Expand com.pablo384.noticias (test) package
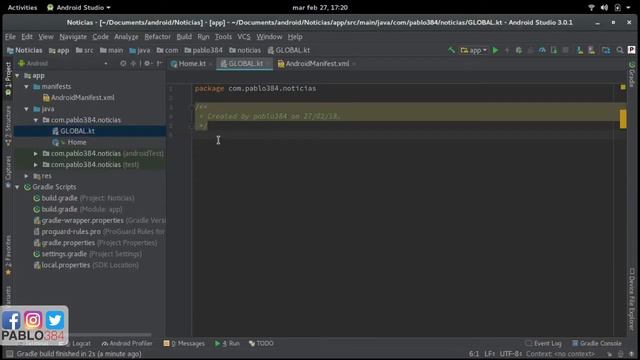The width and height of the screenshot is (640, 360). pos(36,164)
